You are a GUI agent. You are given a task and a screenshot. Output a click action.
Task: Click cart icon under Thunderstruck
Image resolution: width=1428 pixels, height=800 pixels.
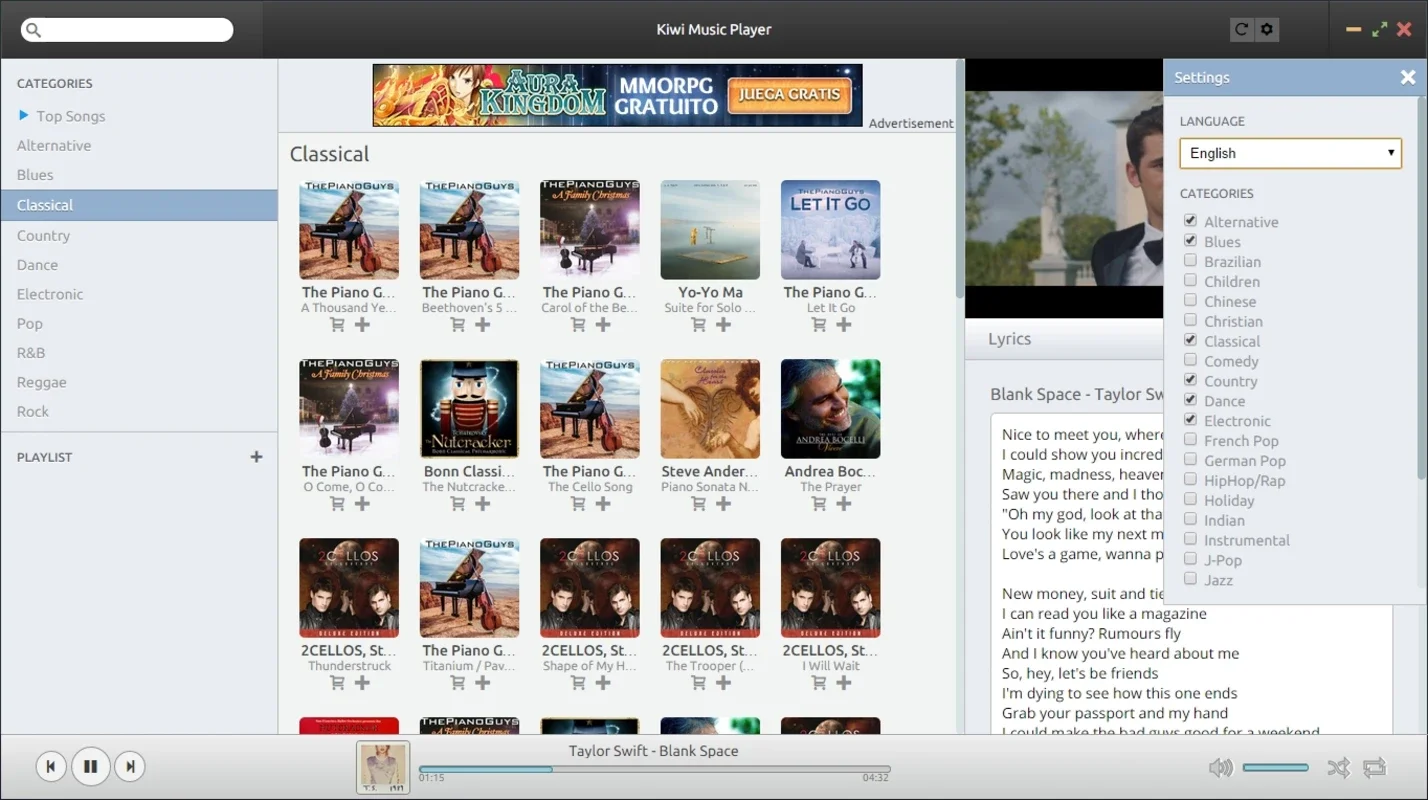tap(337, 683)
